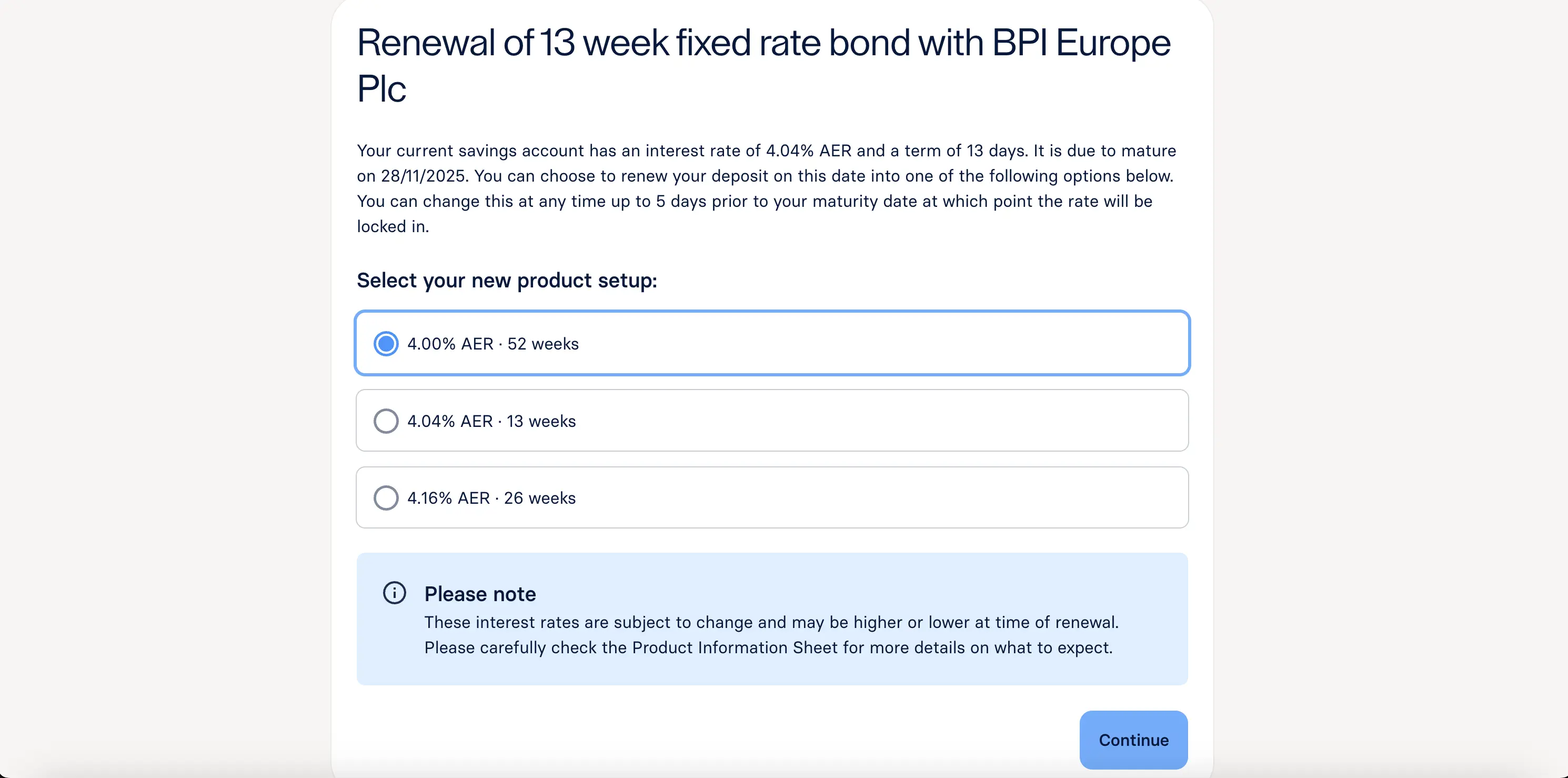Image resolution: width=1568 pixels, height=778 pixels.
Task: Select the 4.00% AER 52 weeks radio button
Action: point(386,343)
